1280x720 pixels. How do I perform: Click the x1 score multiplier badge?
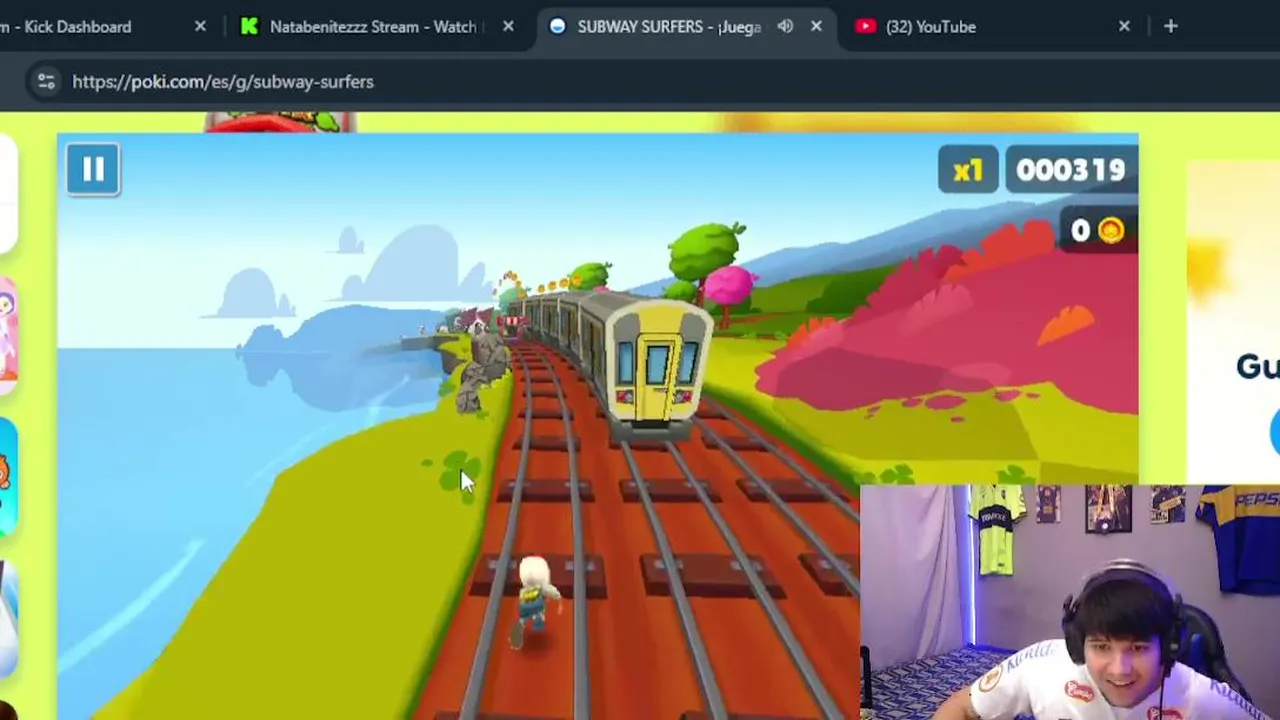click(968, 170)
